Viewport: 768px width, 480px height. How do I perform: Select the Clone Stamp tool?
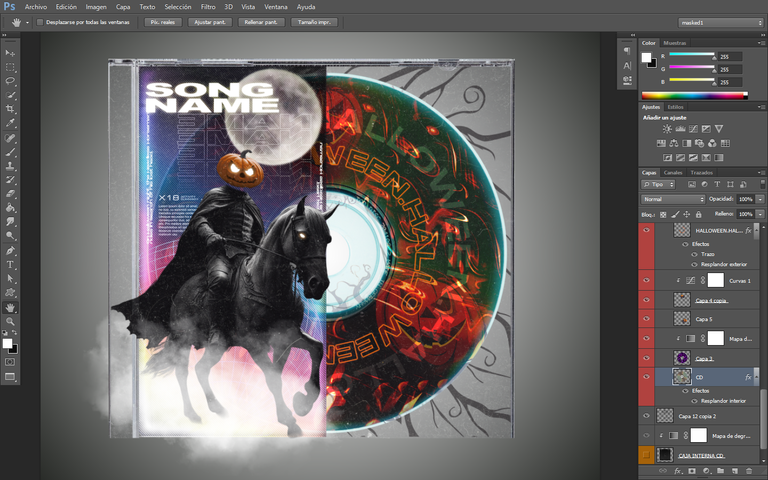coord(10,166)
